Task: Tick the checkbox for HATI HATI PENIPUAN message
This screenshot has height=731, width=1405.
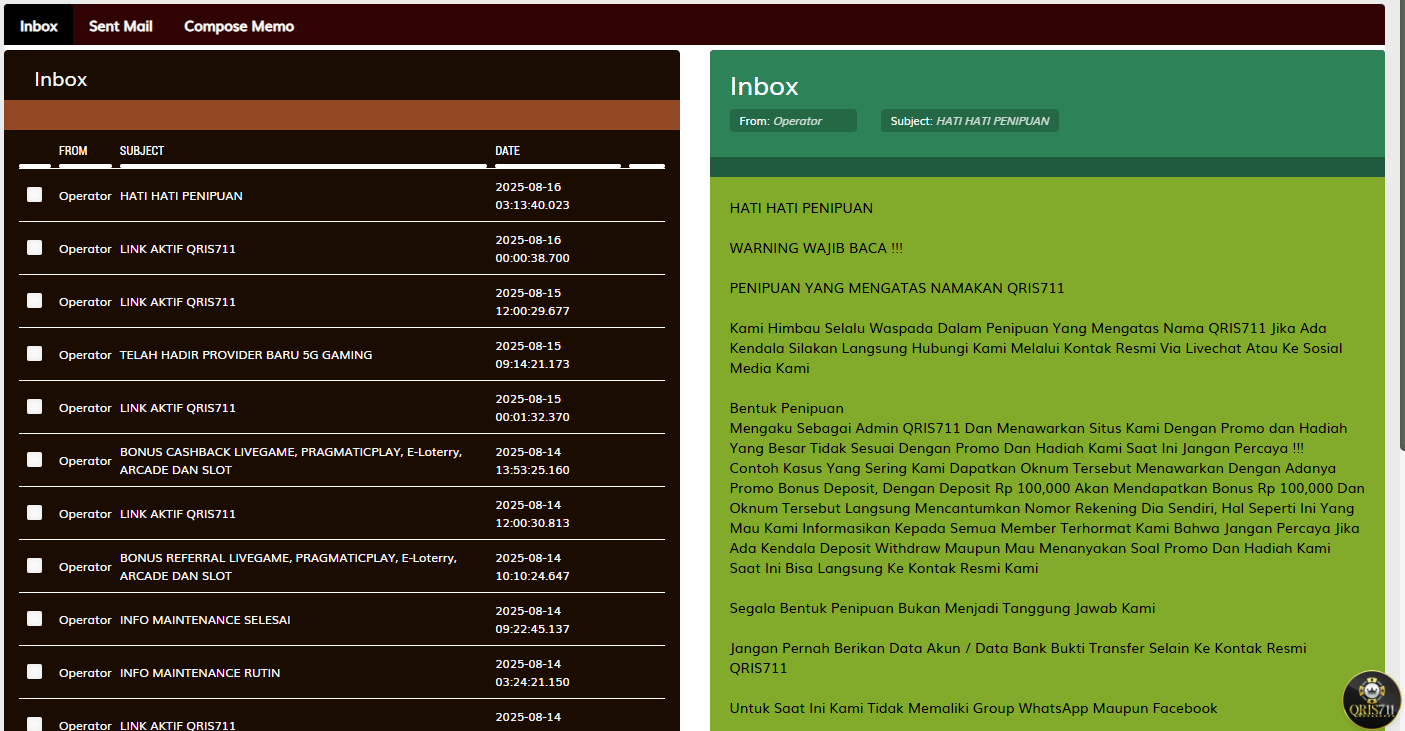Action: coord(35,195)
